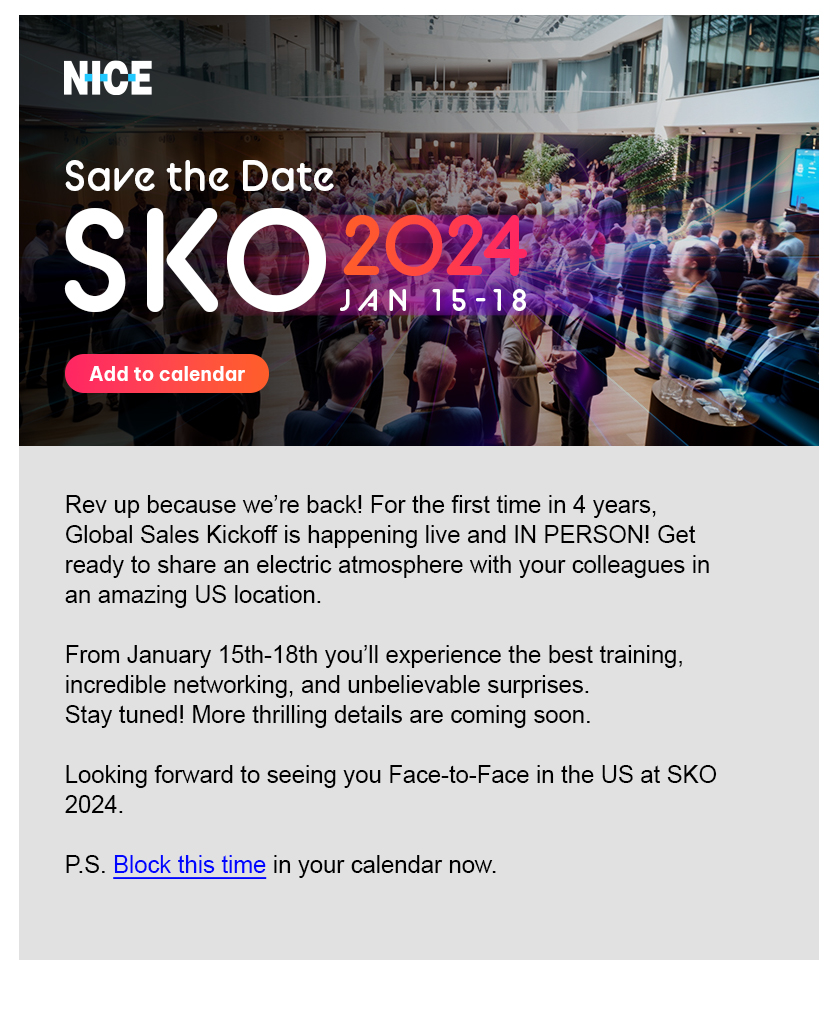This screenshot has height=1015, width=835.
Task: Click the 'an amazing US location.' line
Action: click(x=193, y=595)
